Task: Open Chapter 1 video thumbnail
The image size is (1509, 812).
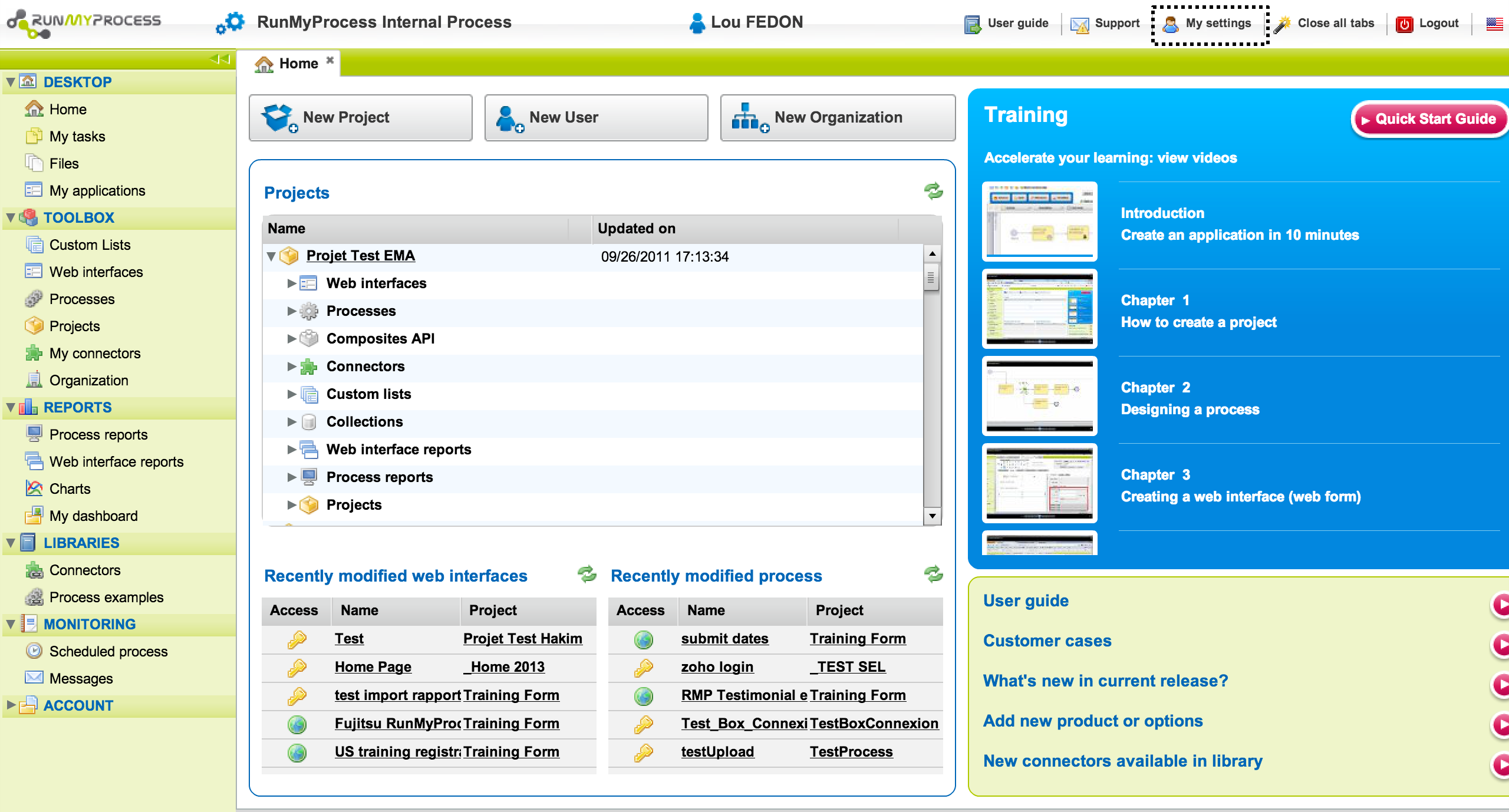Action: (x=1040, y=309)
